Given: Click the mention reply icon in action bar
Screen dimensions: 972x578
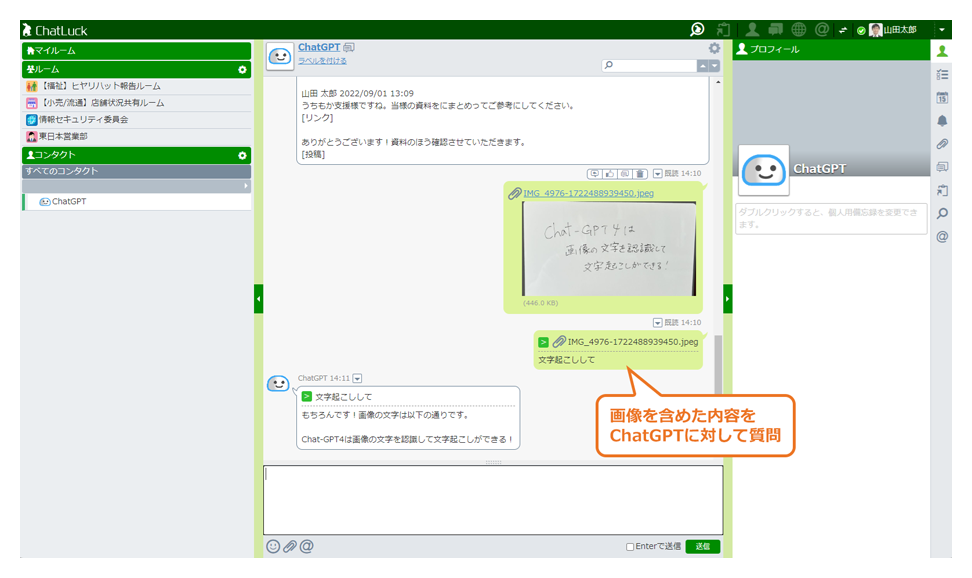Looking at the screenshot, I should tap(625, 174).
